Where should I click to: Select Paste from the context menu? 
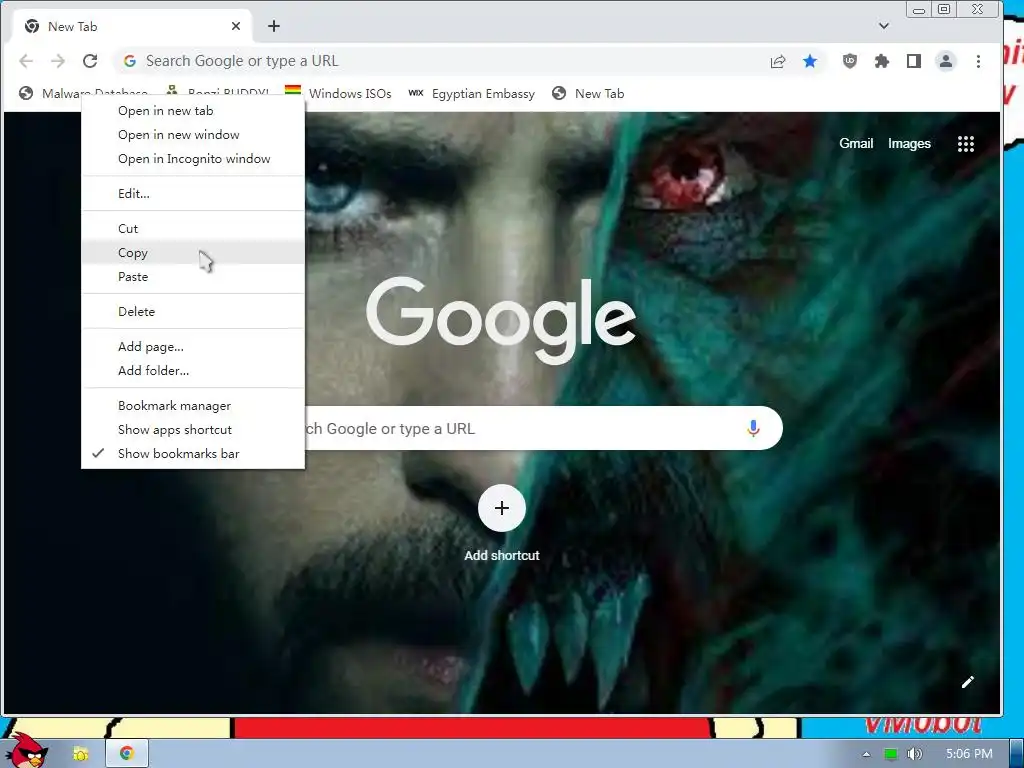pos(193,277)
